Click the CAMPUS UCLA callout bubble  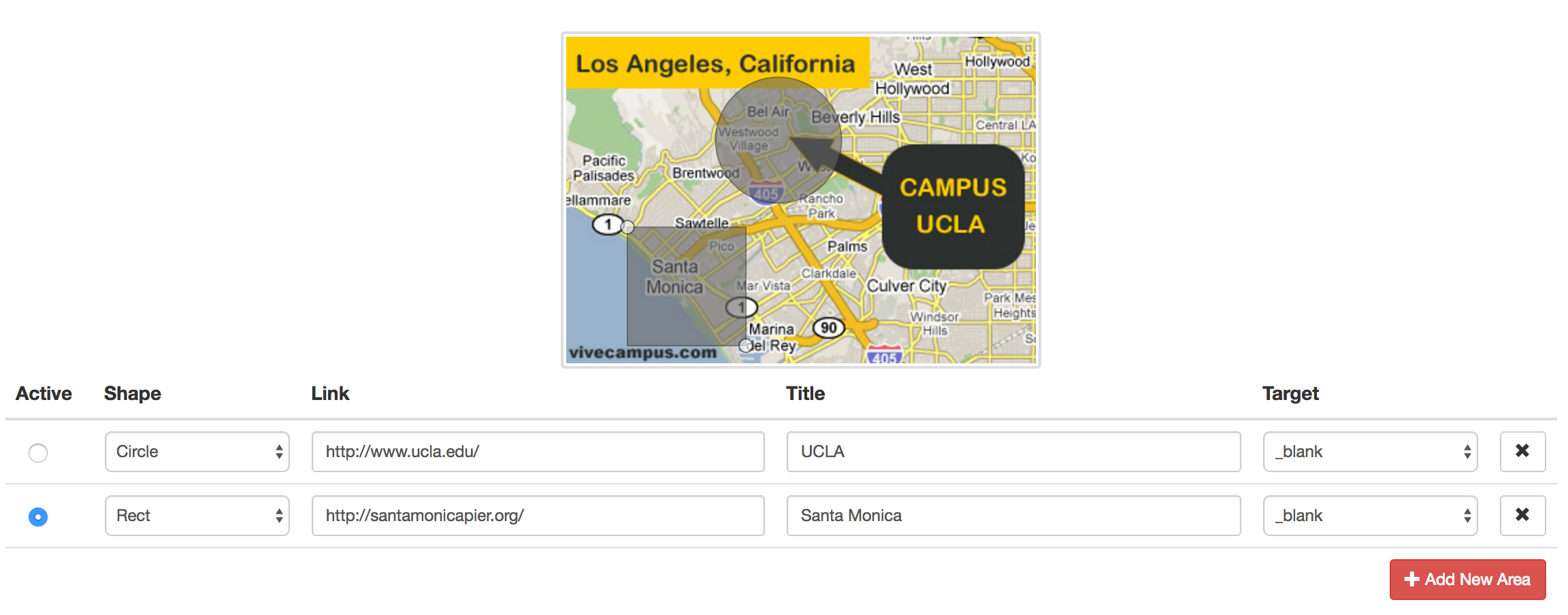point(953,206)
